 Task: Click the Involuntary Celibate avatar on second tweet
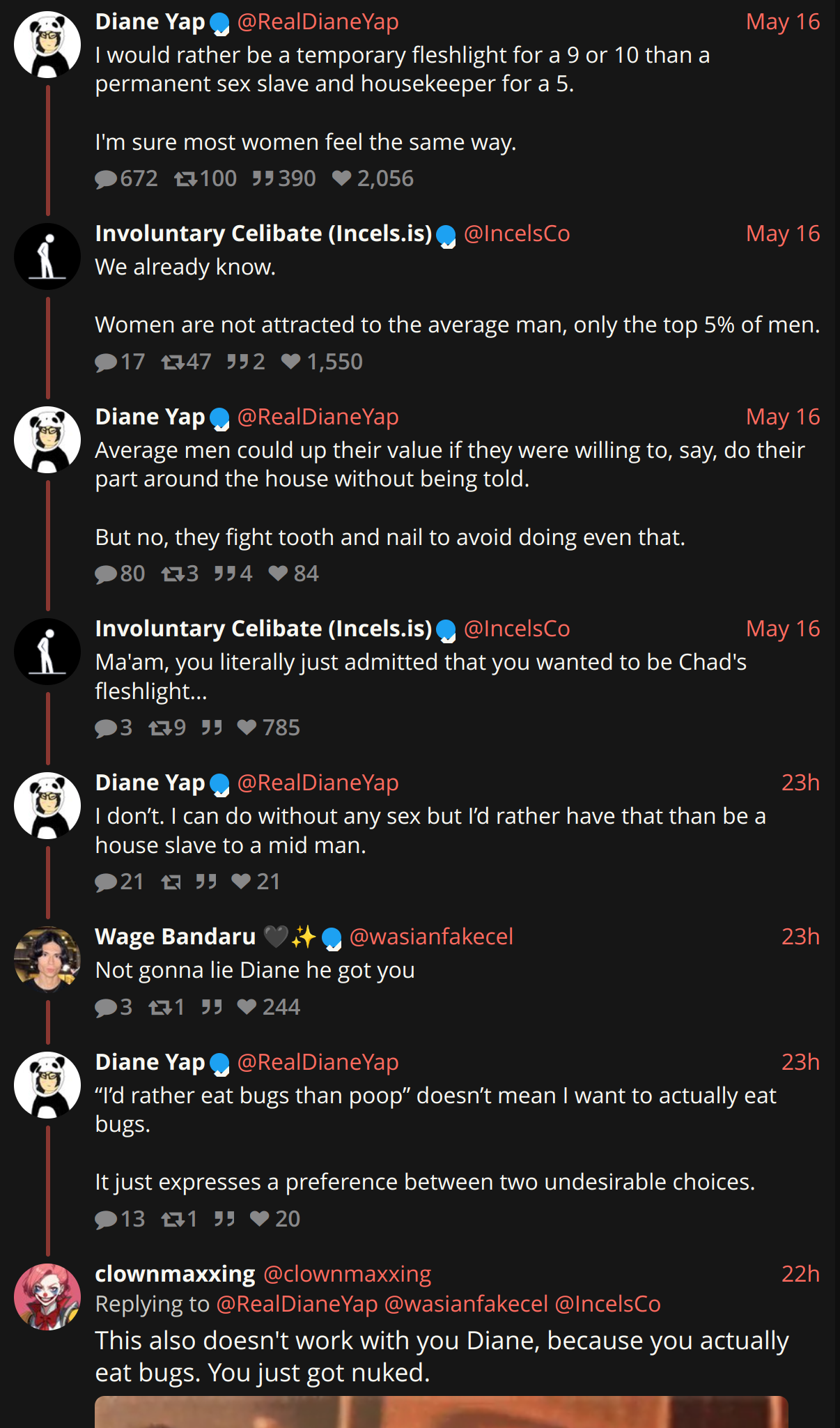coord(47,256)
